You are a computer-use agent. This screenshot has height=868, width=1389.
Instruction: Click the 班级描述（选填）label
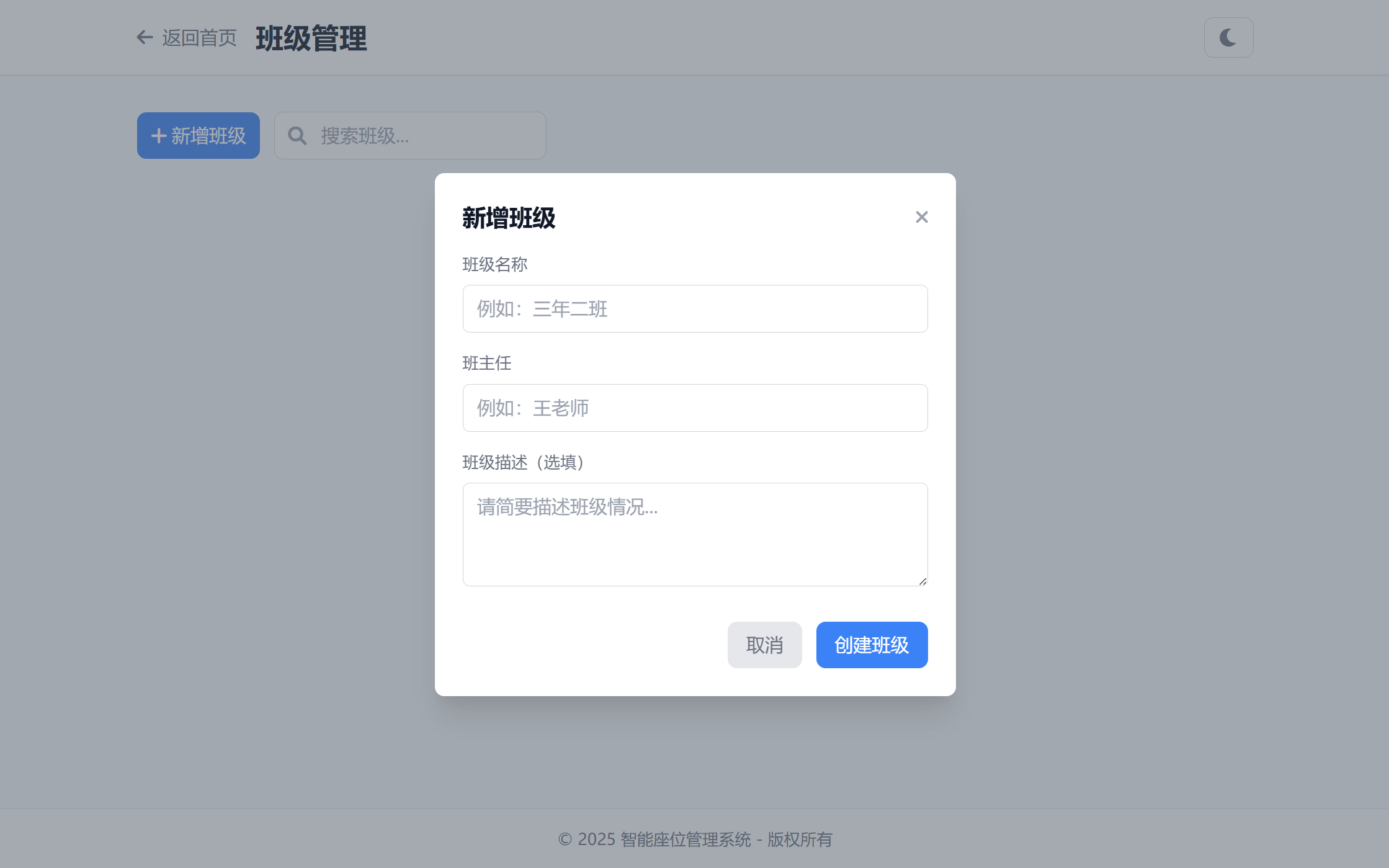(x=523, y=462)
